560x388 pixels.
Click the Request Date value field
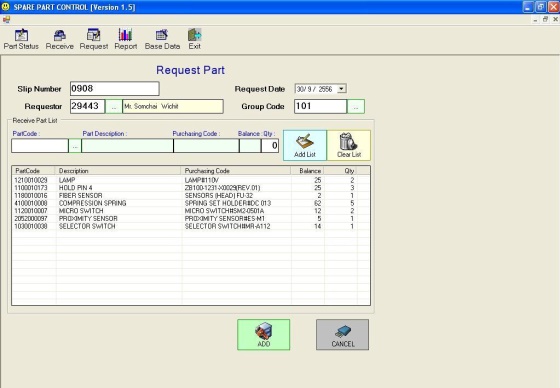point(316,89)
